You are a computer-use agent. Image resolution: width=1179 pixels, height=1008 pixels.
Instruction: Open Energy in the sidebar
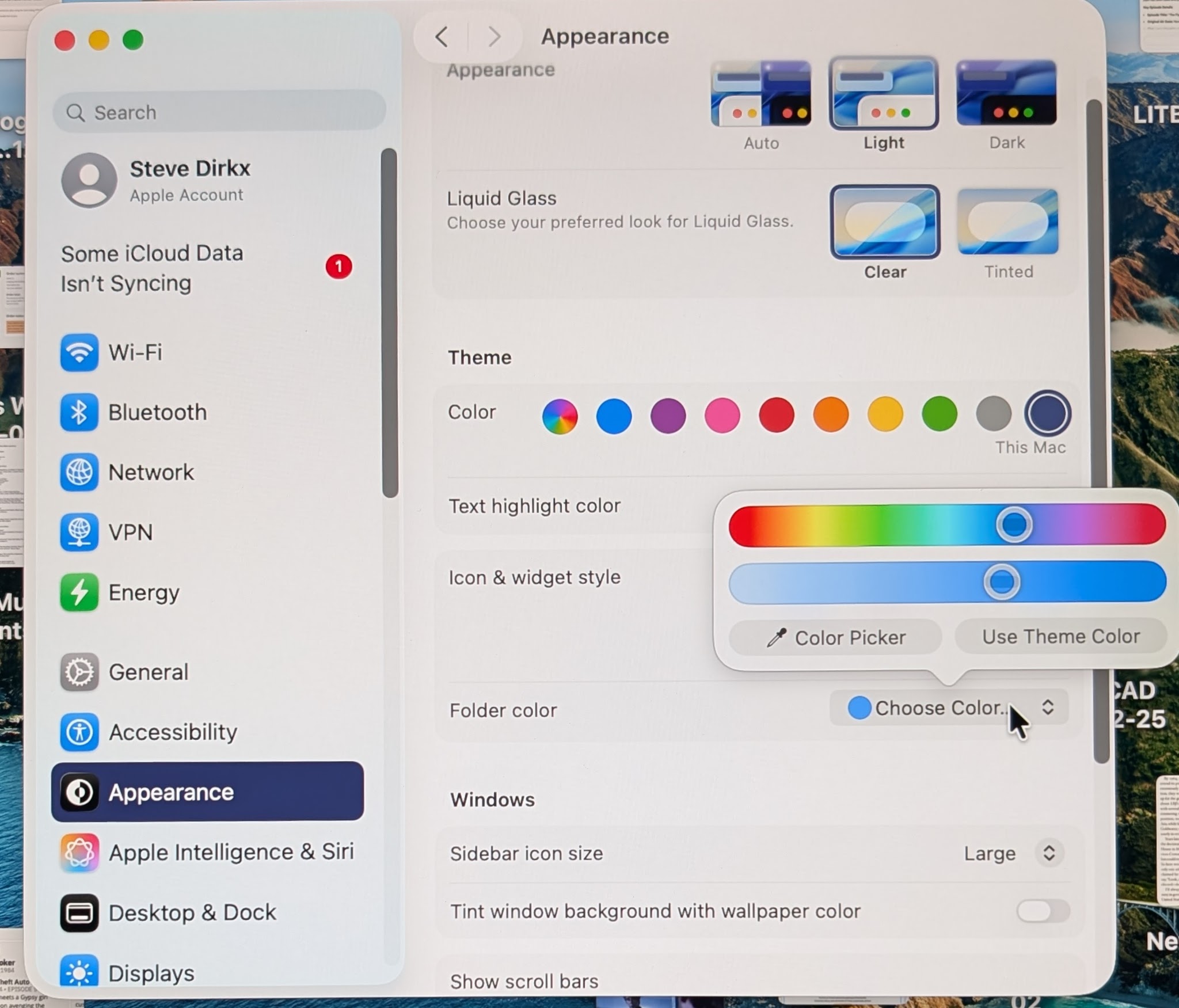point(207,592)
